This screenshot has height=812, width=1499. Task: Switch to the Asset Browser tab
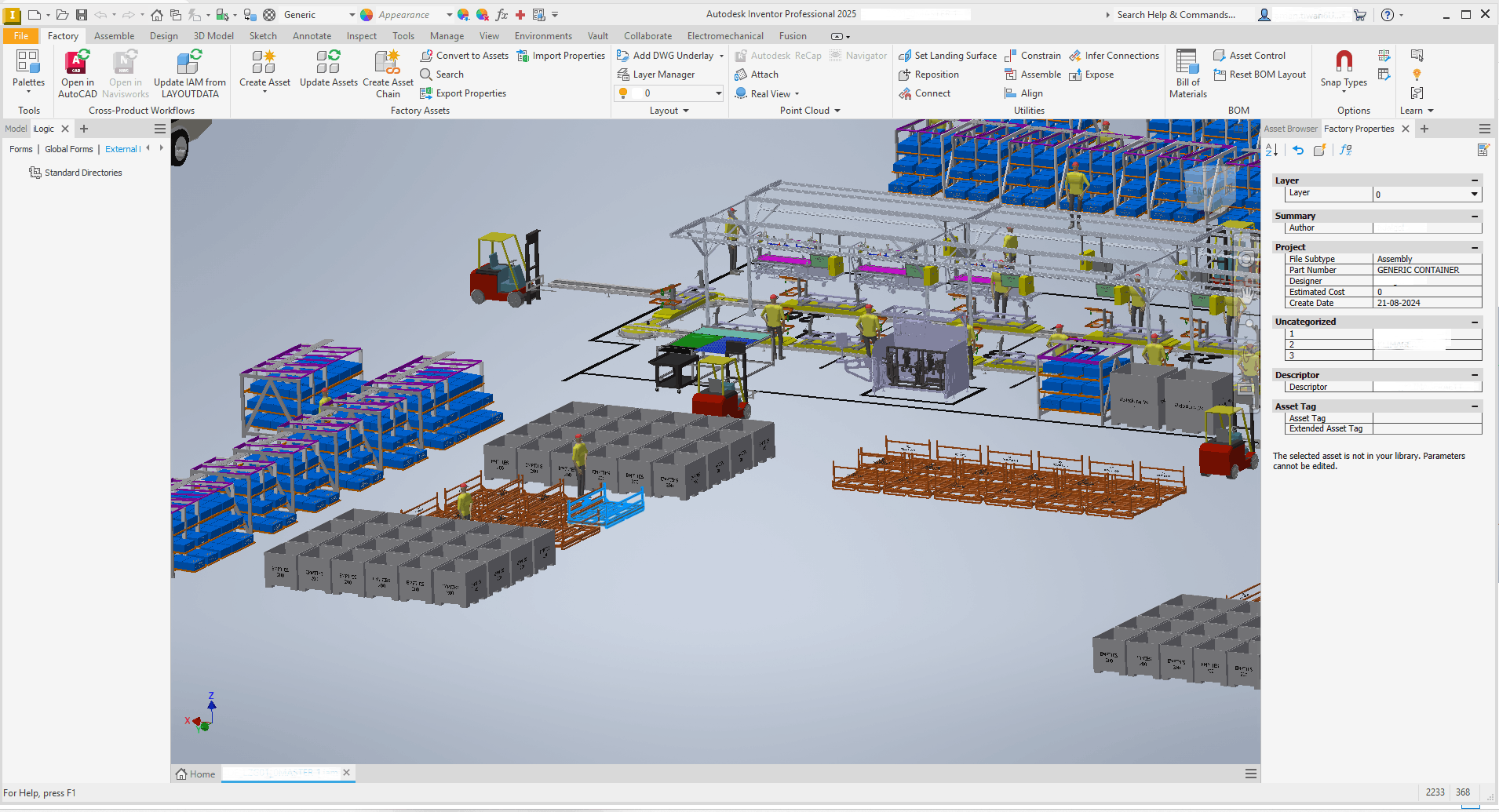point(1290,129)
